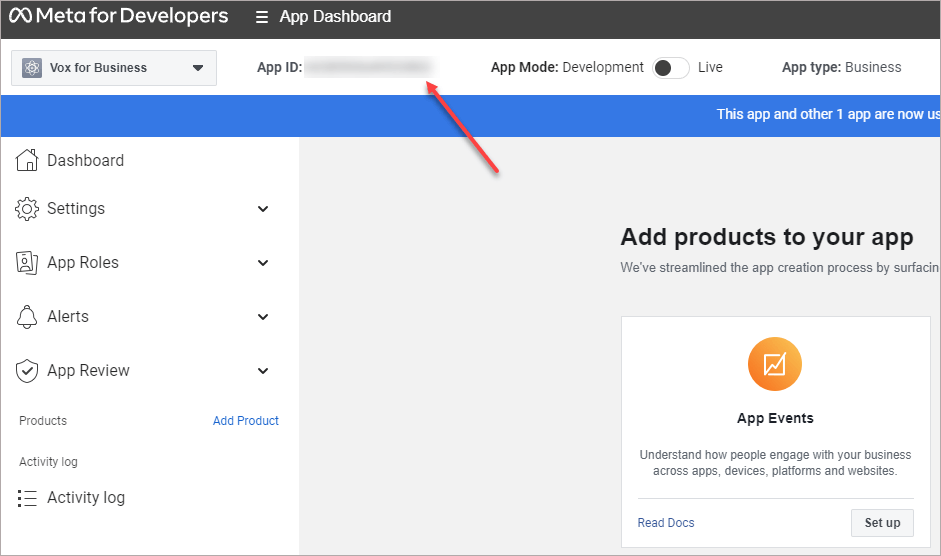Expand the App Roles chevron
This screenshot has width=941, height=556.
coord(263,263)
